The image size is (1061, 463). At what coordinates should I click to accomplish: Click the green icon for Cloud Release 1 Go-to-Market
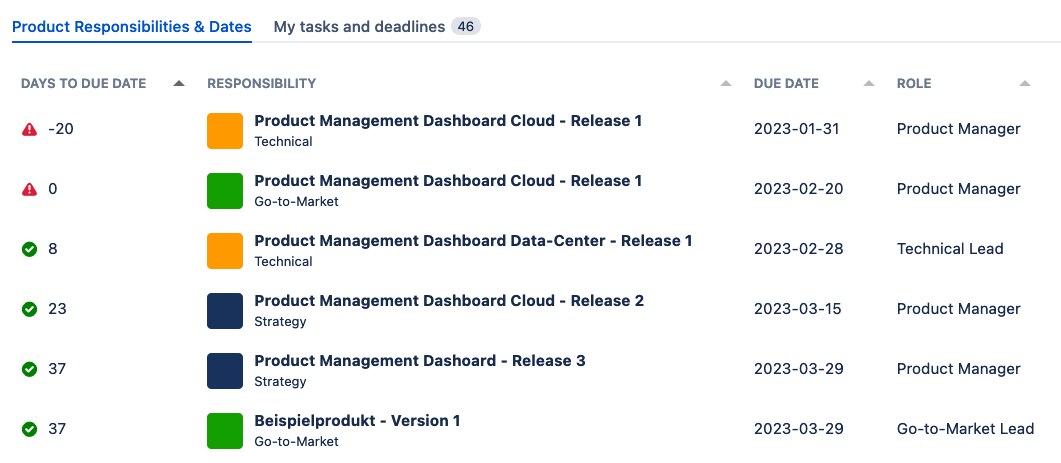pos(225,191)
